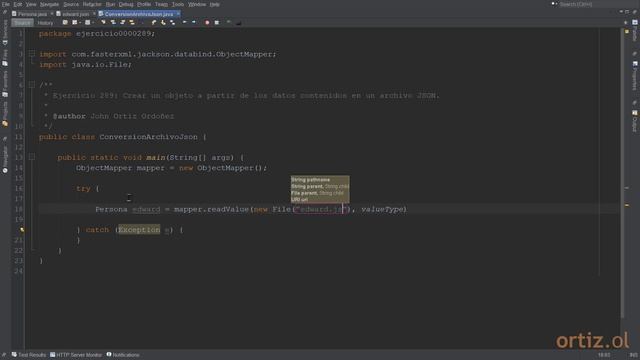Collapse the import block fold marker
Screen dimensions: 640x360
[x=32, y=54]
